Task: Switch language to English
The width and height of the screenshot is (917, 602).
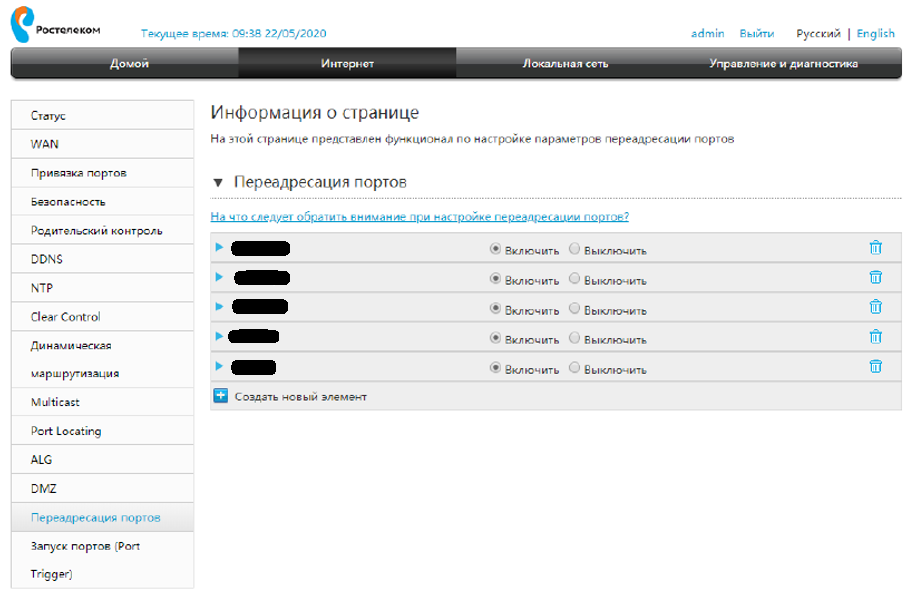Action: pyautogui.click(x=875, y=33)
